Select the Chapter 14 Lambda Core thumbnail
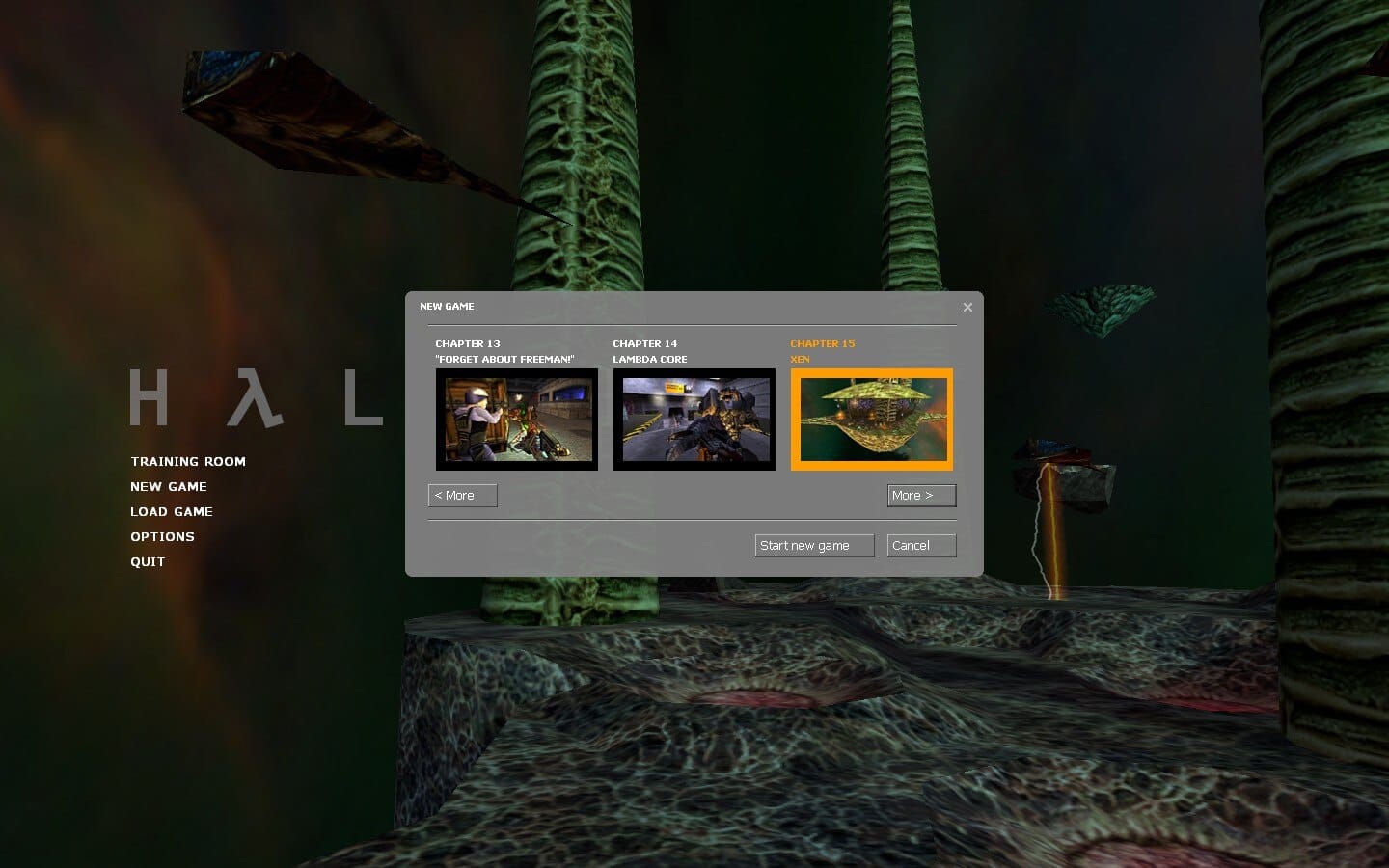Screen dimensions: 1389x868 (x=694, y=419)
